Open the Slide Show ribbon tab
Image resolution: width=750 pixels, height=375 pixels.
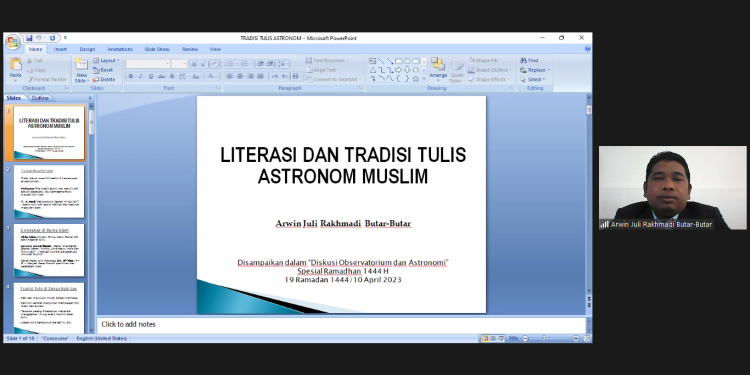click(157, 49)
